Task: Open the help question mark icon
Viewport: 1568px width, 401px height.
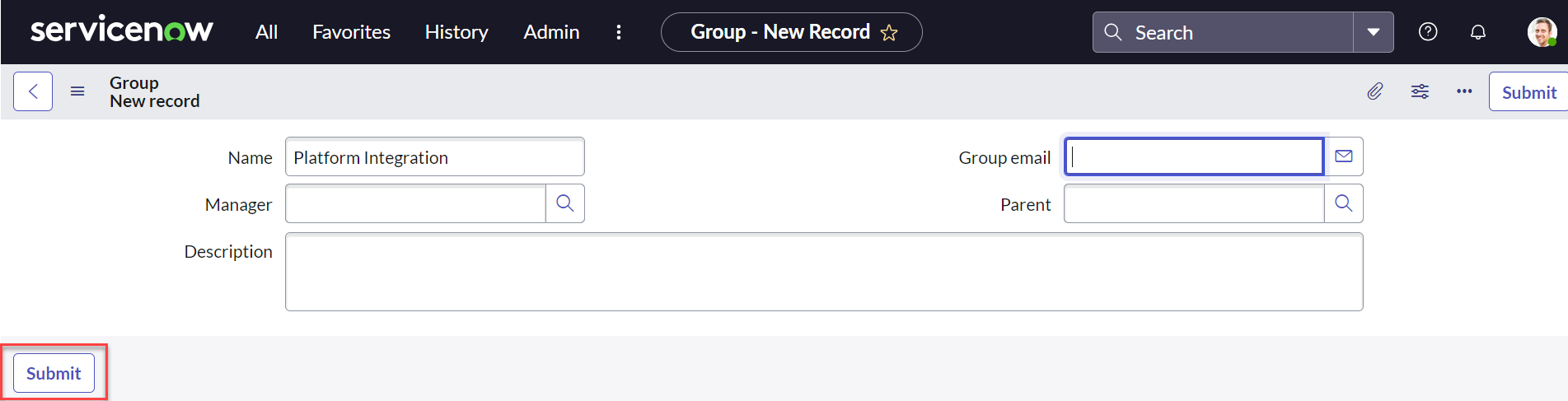Action: click(x=1428, y=32)
